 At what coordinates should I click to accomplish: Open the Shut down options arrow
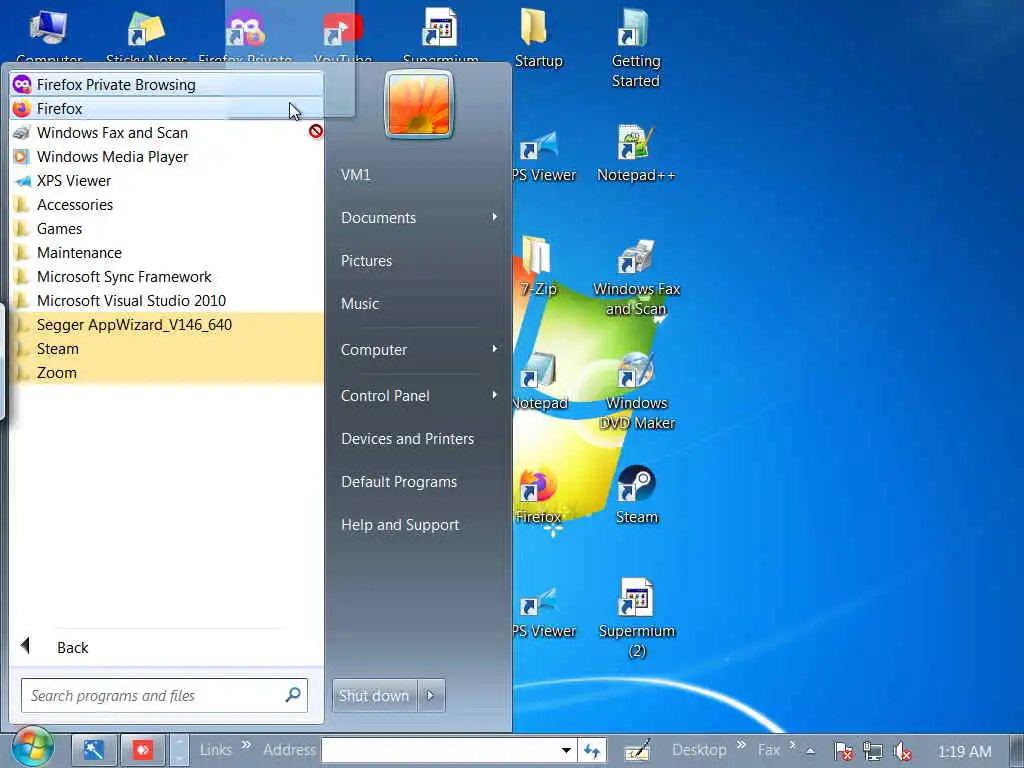(431, 696)
